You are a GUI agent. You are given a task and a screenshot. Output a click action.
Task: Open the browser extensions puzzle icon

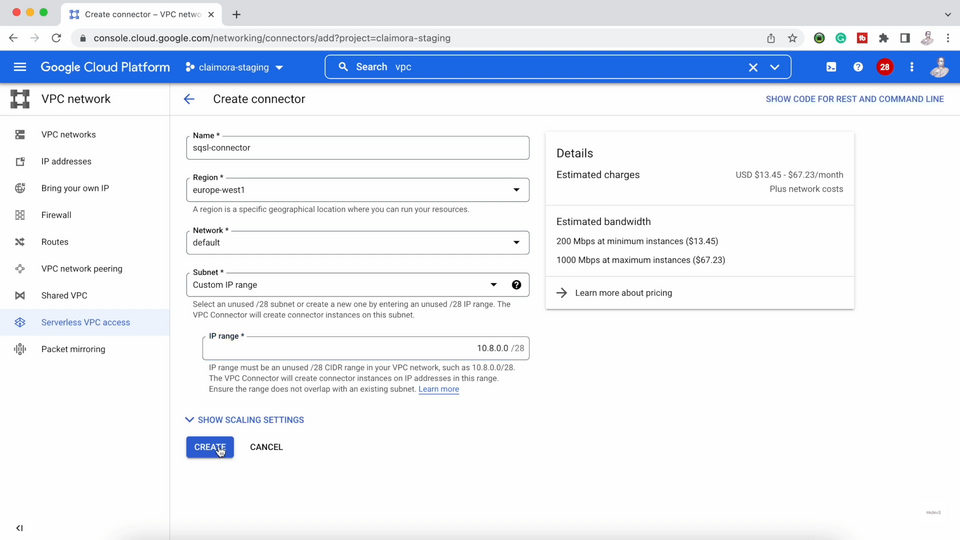pyautogui.click(x=883, y=38)
